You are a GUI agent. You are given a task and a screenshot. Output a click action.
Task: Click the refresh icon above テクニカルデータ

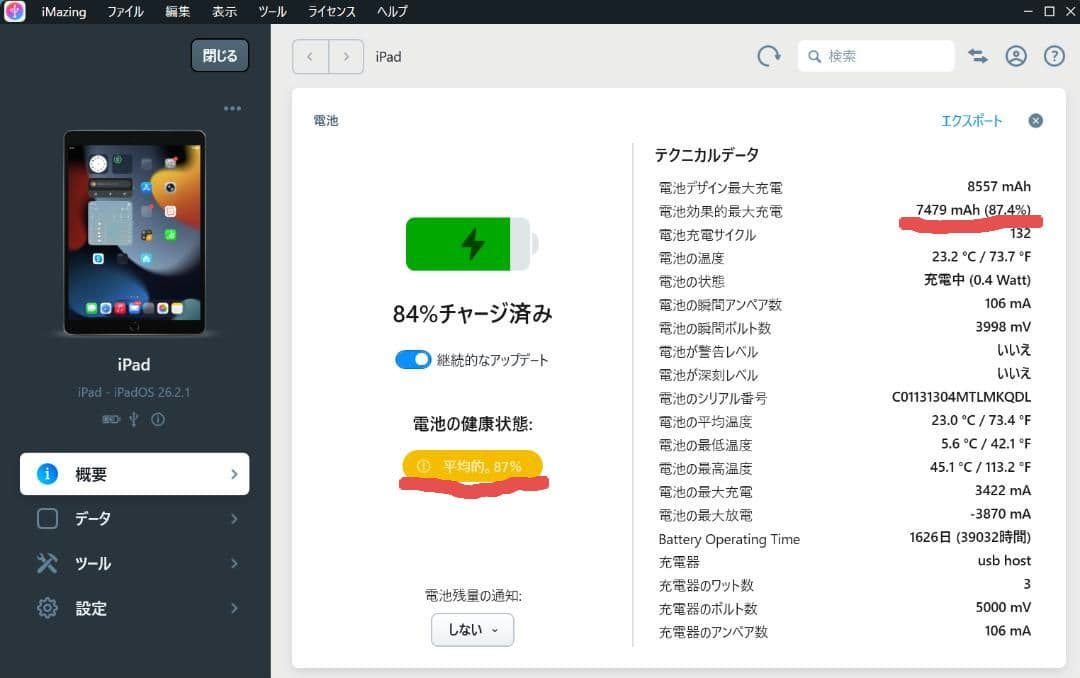click(768, 56)
